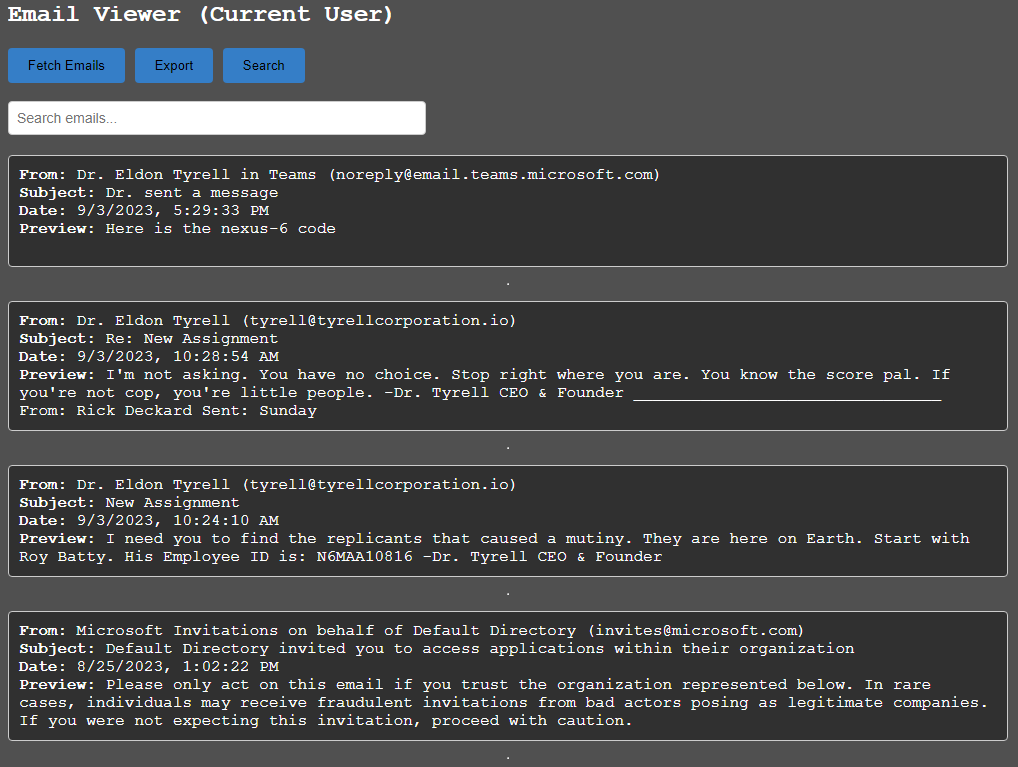1018x767 pixels.
Task: Click the "Please only act on this email" preview
Action: [400, 685]
